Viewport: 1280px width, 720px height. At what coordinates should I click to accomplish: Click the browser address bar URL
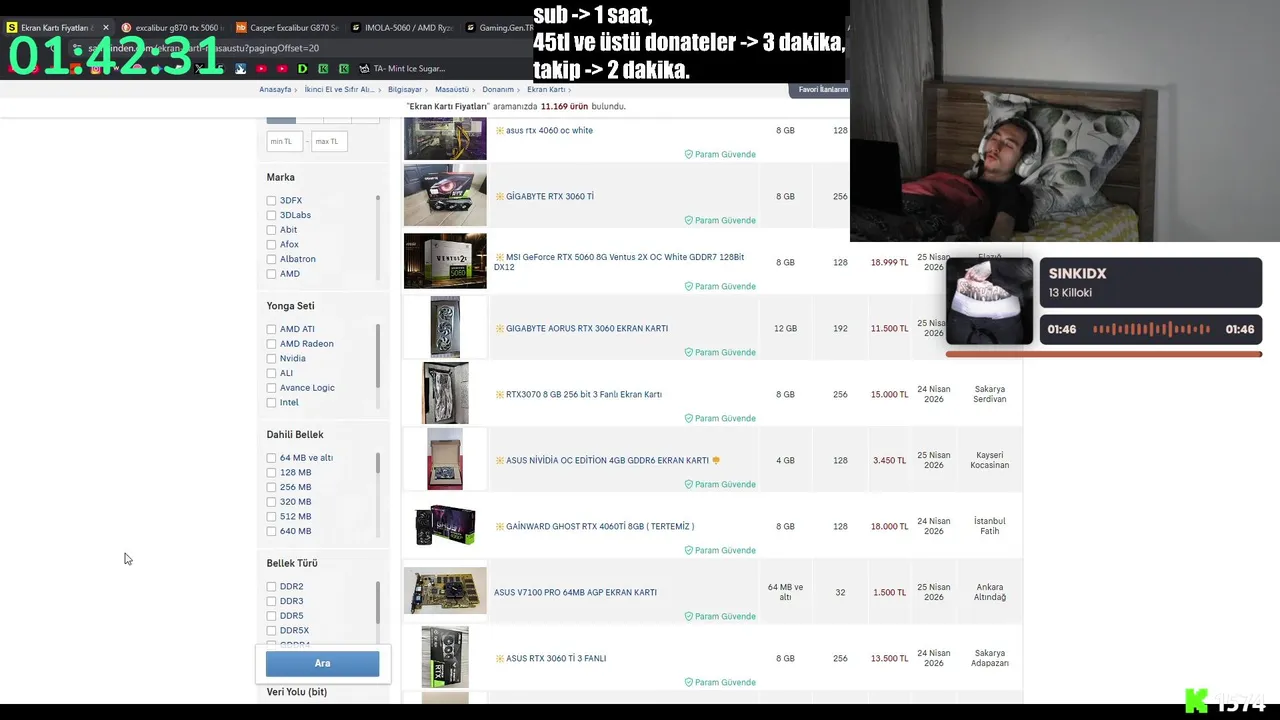tap(203, 48)
